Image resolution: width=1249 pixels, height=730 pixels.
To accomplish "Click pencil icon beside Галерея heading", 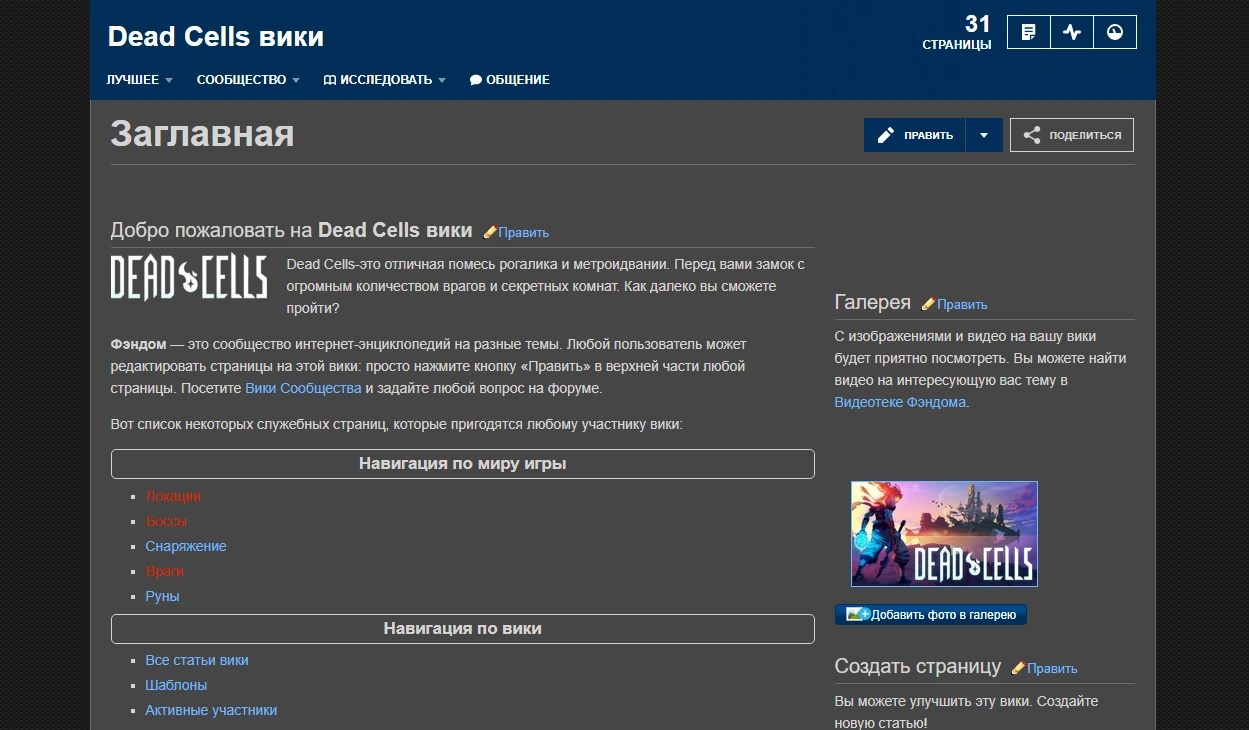I will tap(928, 304).
